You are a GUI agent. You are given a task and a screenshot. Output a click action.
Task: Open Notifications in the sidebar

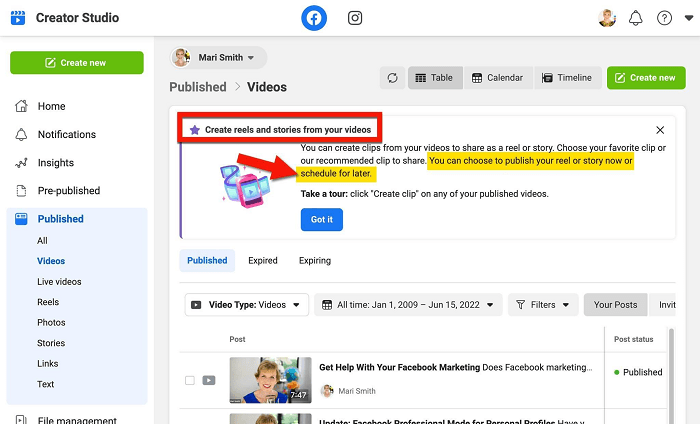[67, 134]
